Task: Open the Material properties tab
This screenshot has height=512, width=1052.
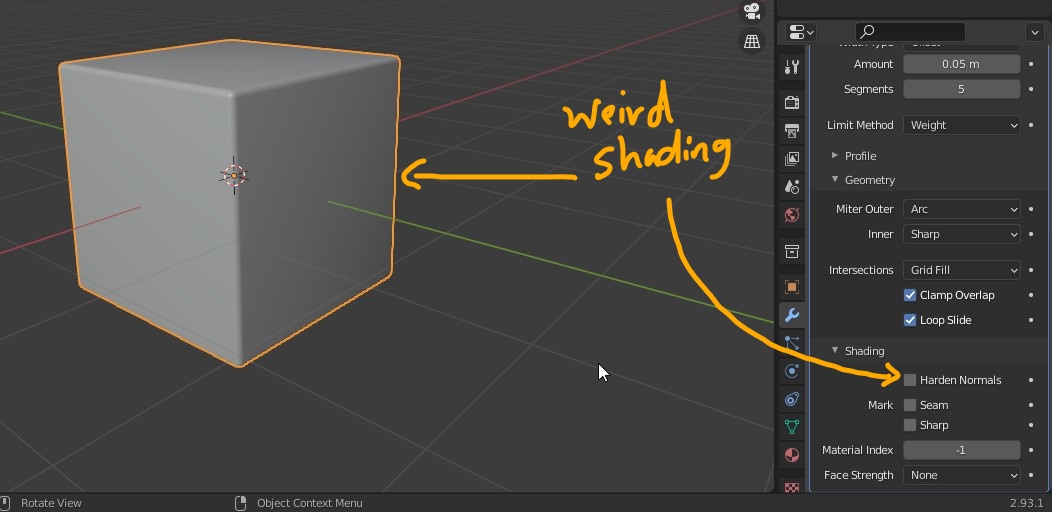Action: pos(792,455)
